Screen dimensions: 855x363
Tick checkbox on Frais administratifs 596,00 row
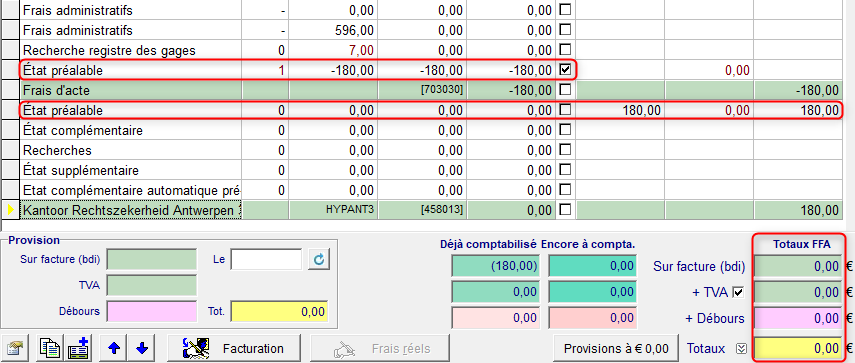[566, 30]
